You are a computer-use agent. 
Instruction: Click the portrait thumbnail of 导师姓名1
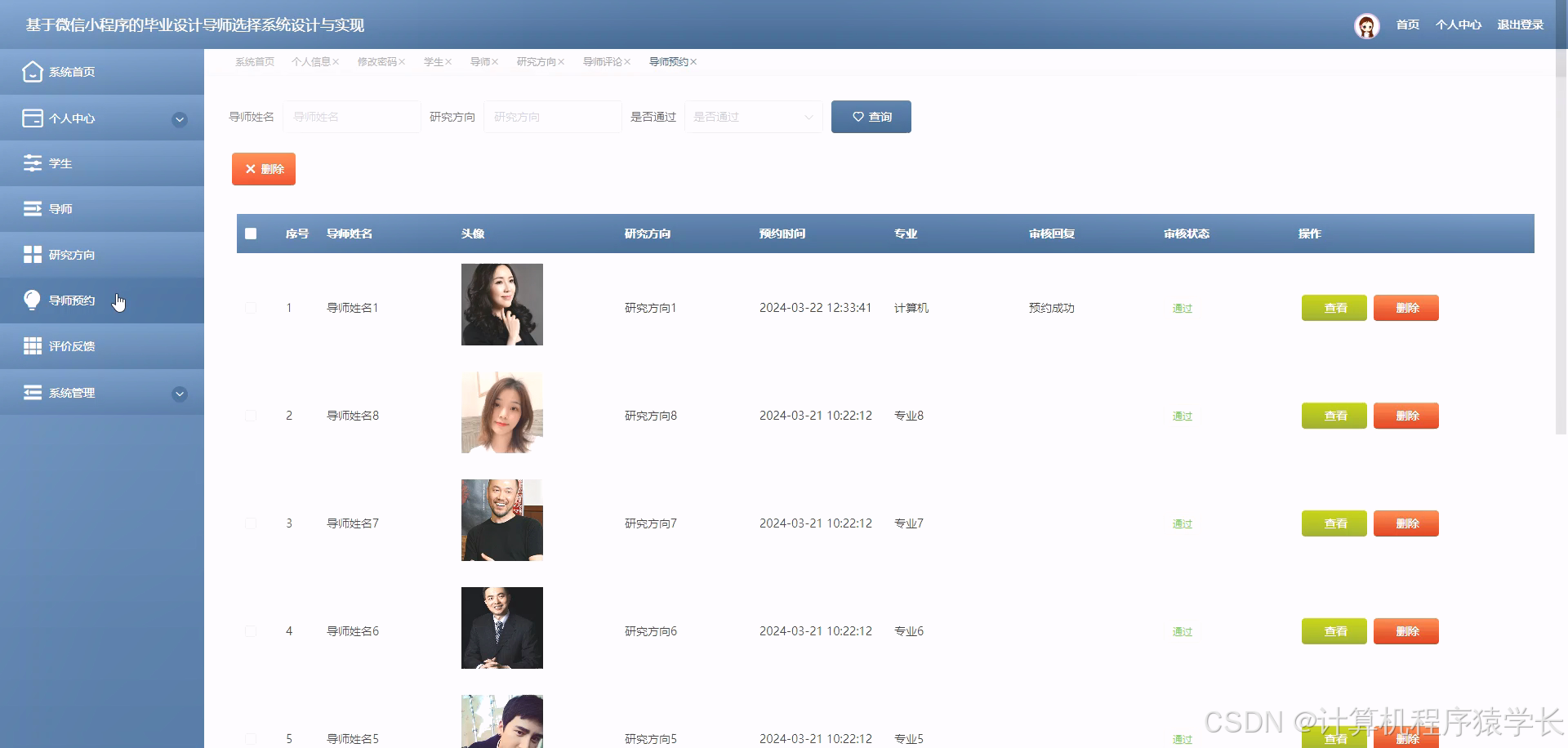502,305
